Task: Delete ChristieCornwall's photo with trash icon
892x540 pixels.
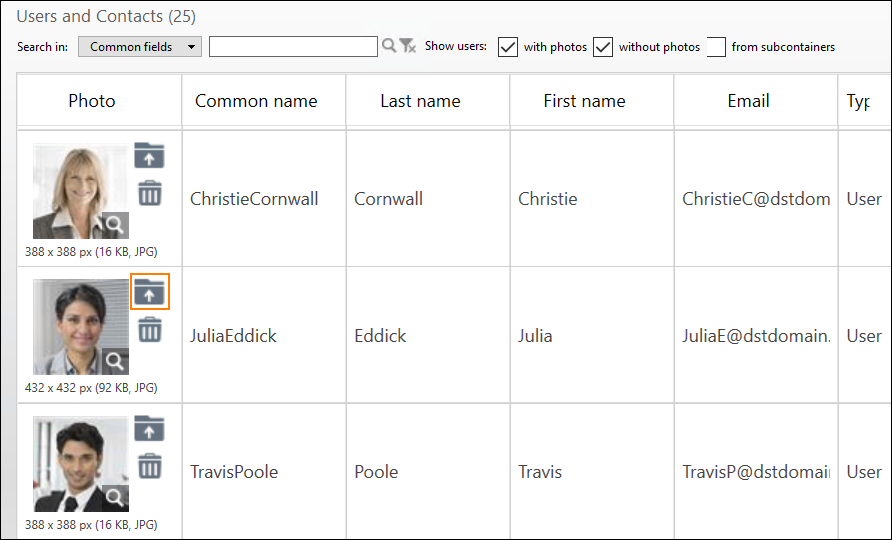Action: (149, 193)
